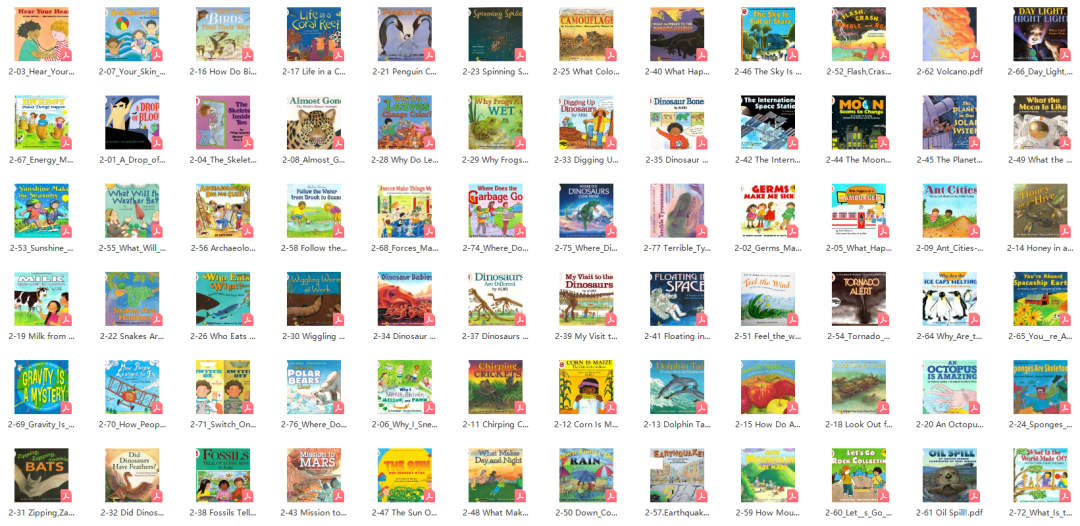1080x526 pixels.
Task: Click the Germs Make Me Sick cover
Action: [x=768, y=211]
